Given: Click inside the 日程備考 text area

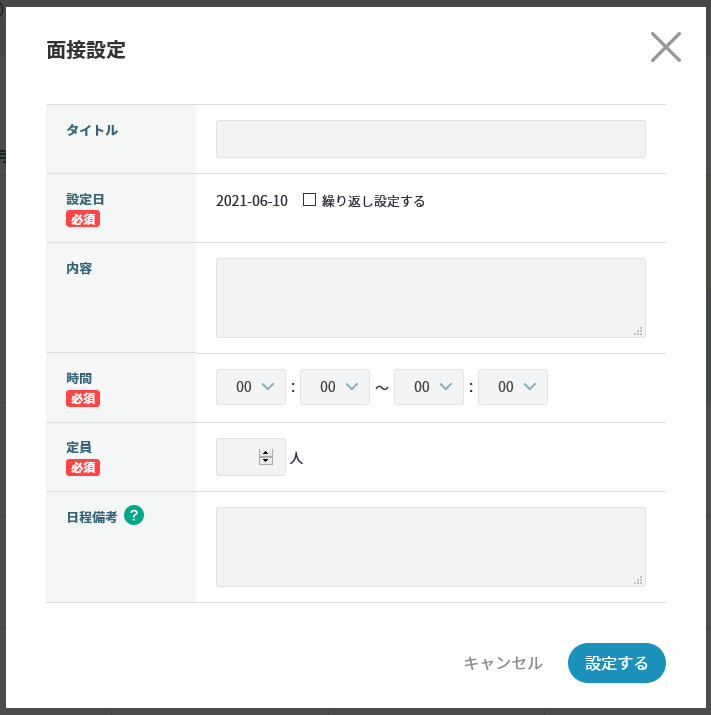Looking at the screenshot, I should (x=430, y=546).
